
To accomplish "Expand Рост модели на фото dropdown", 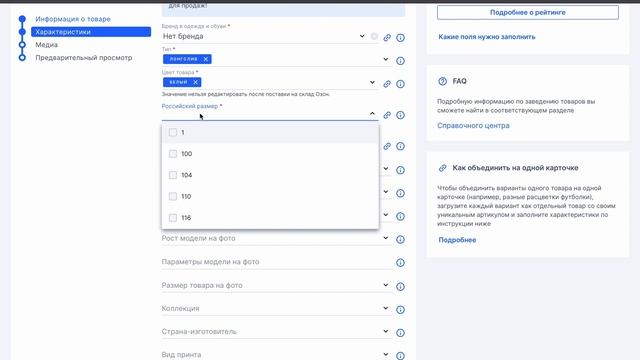I will (385, 238).
